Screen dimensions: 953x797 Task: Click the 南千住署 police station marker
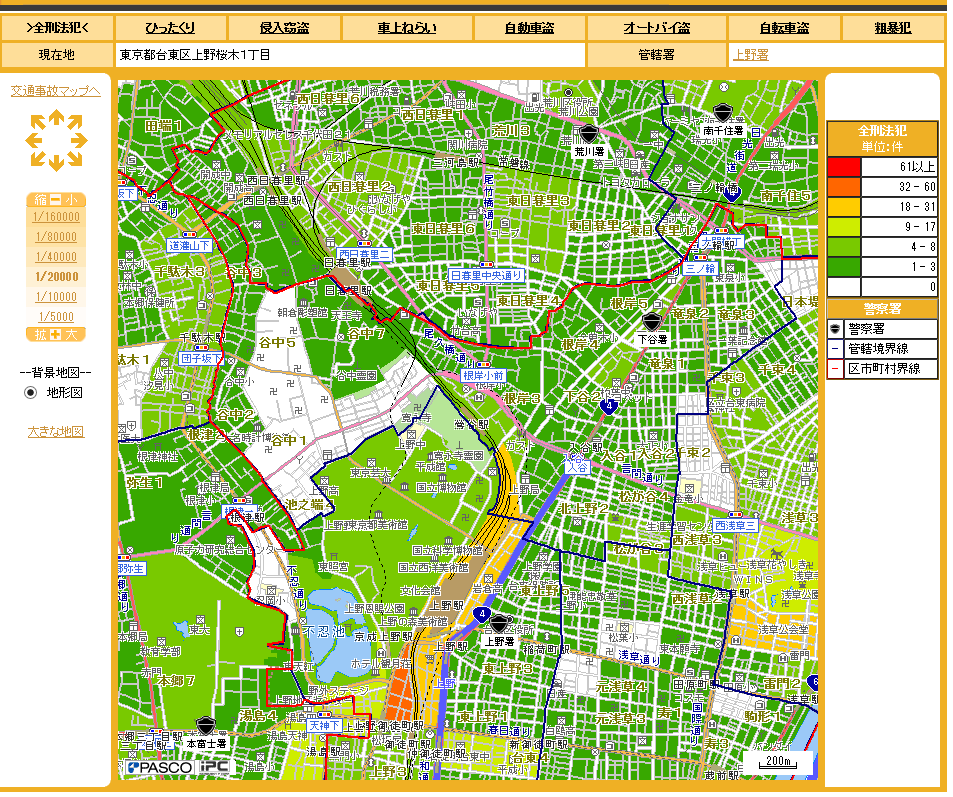(723, 113)
